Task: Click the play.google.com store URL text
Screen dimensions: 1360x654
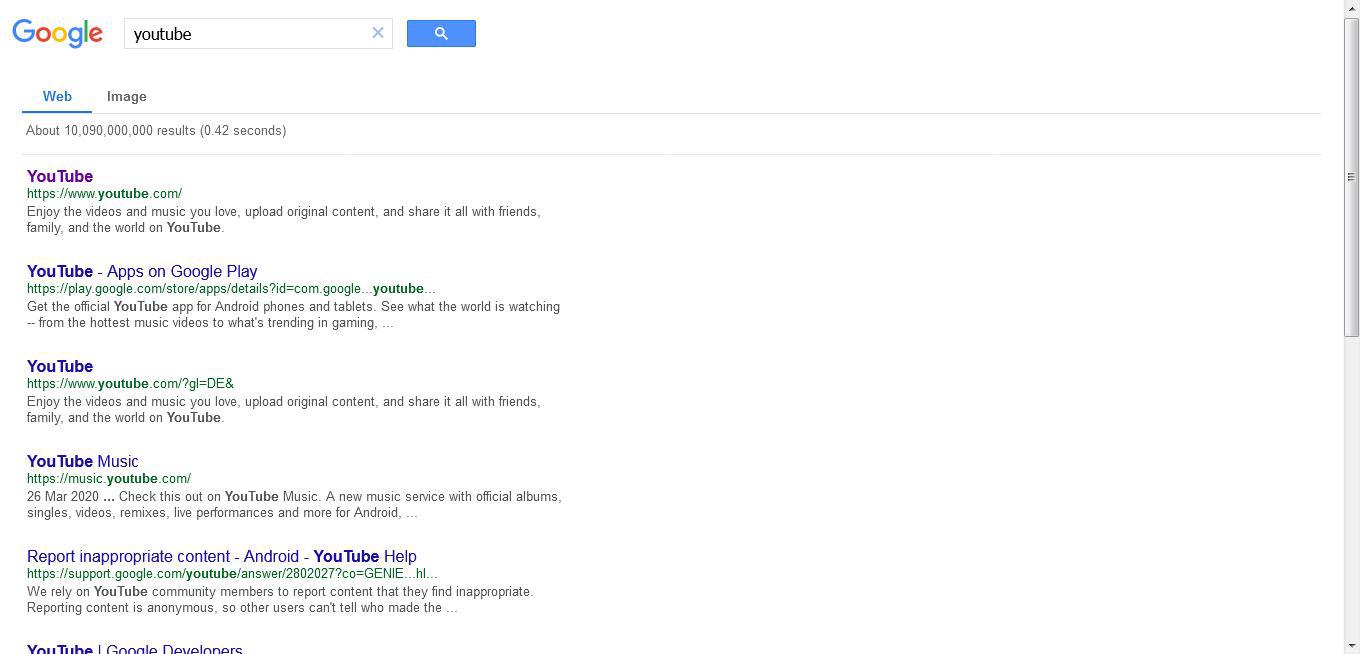Action: tap(231, 288)
